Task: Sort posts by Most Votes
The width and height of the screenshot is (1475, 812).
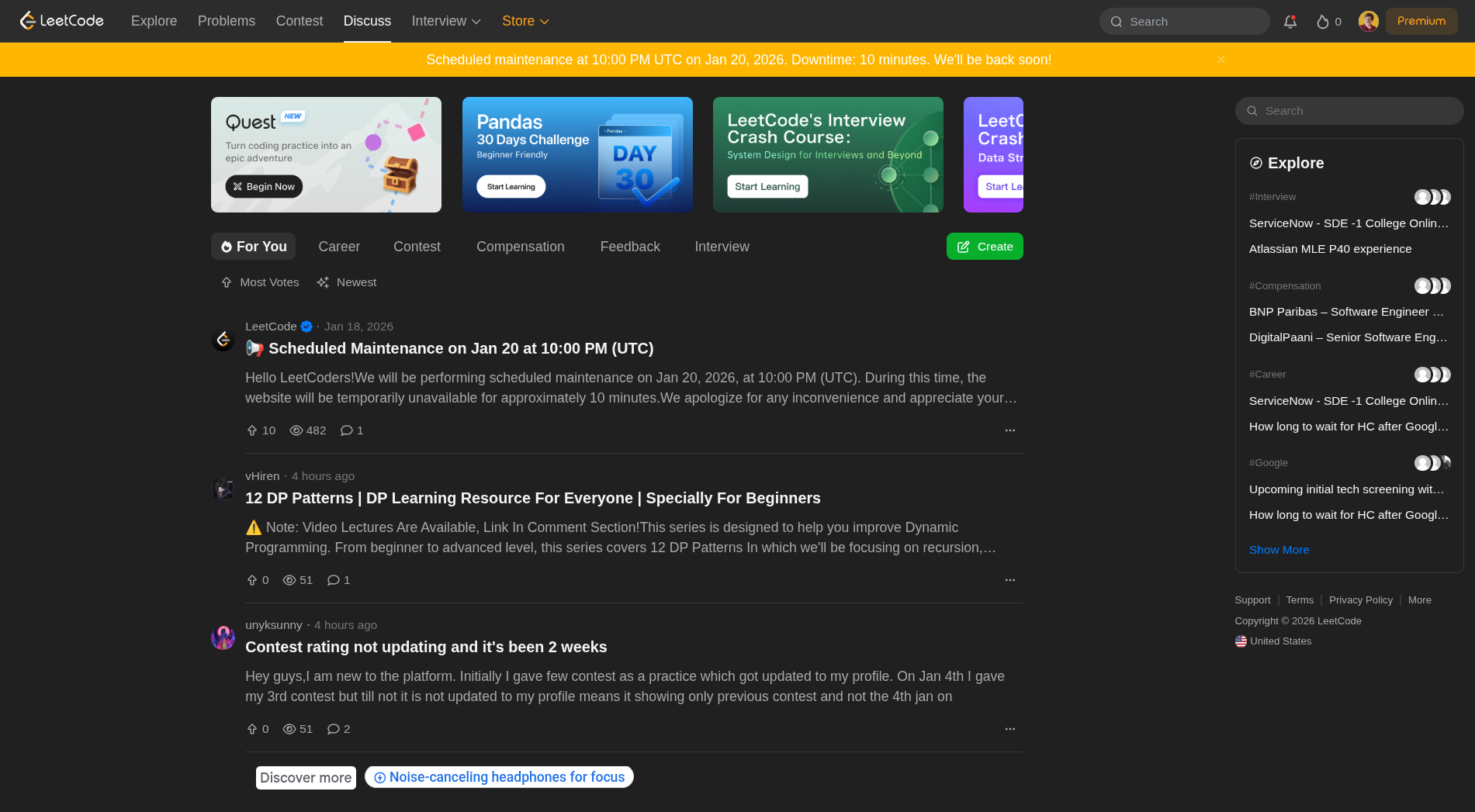Action: click(260, 282)
